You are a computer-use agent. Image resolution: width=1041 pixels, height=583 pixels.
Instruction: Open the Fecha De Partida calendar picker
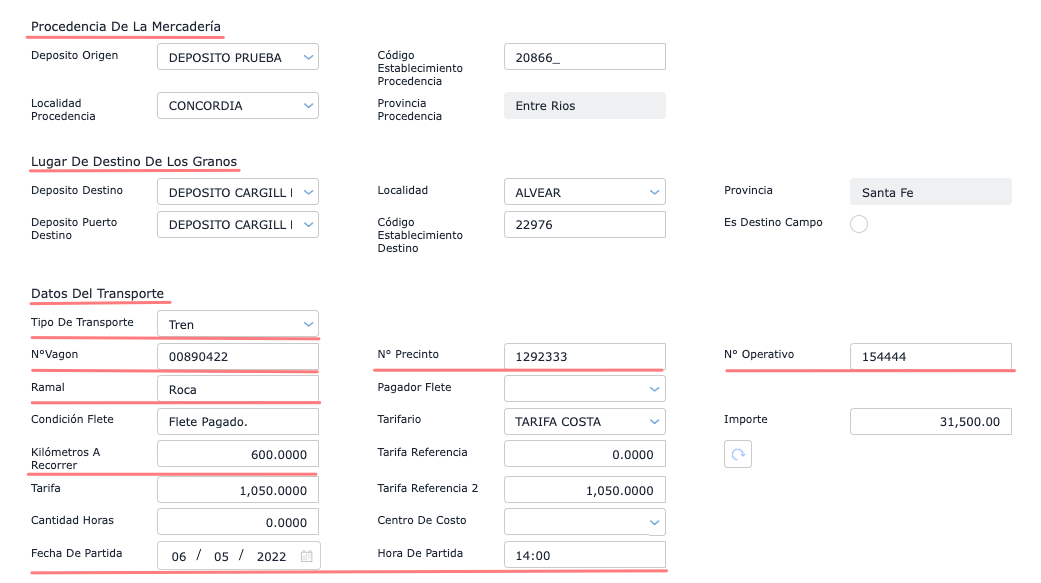[307, 556]
